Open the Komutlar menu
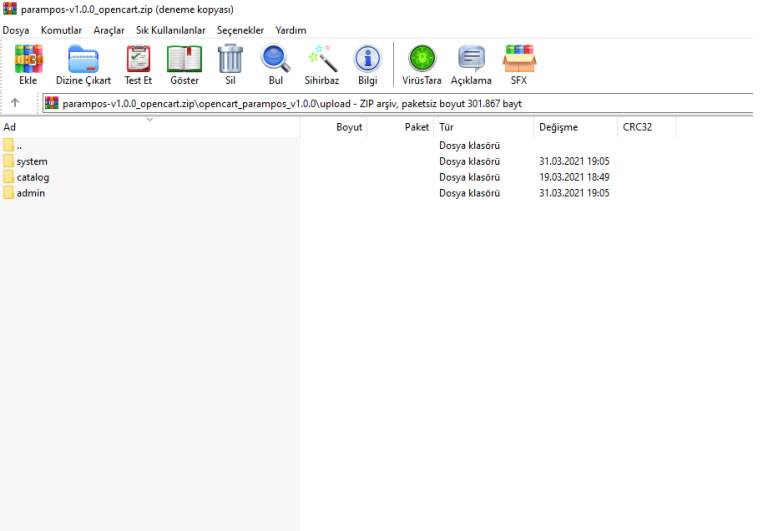 (61, 30)
